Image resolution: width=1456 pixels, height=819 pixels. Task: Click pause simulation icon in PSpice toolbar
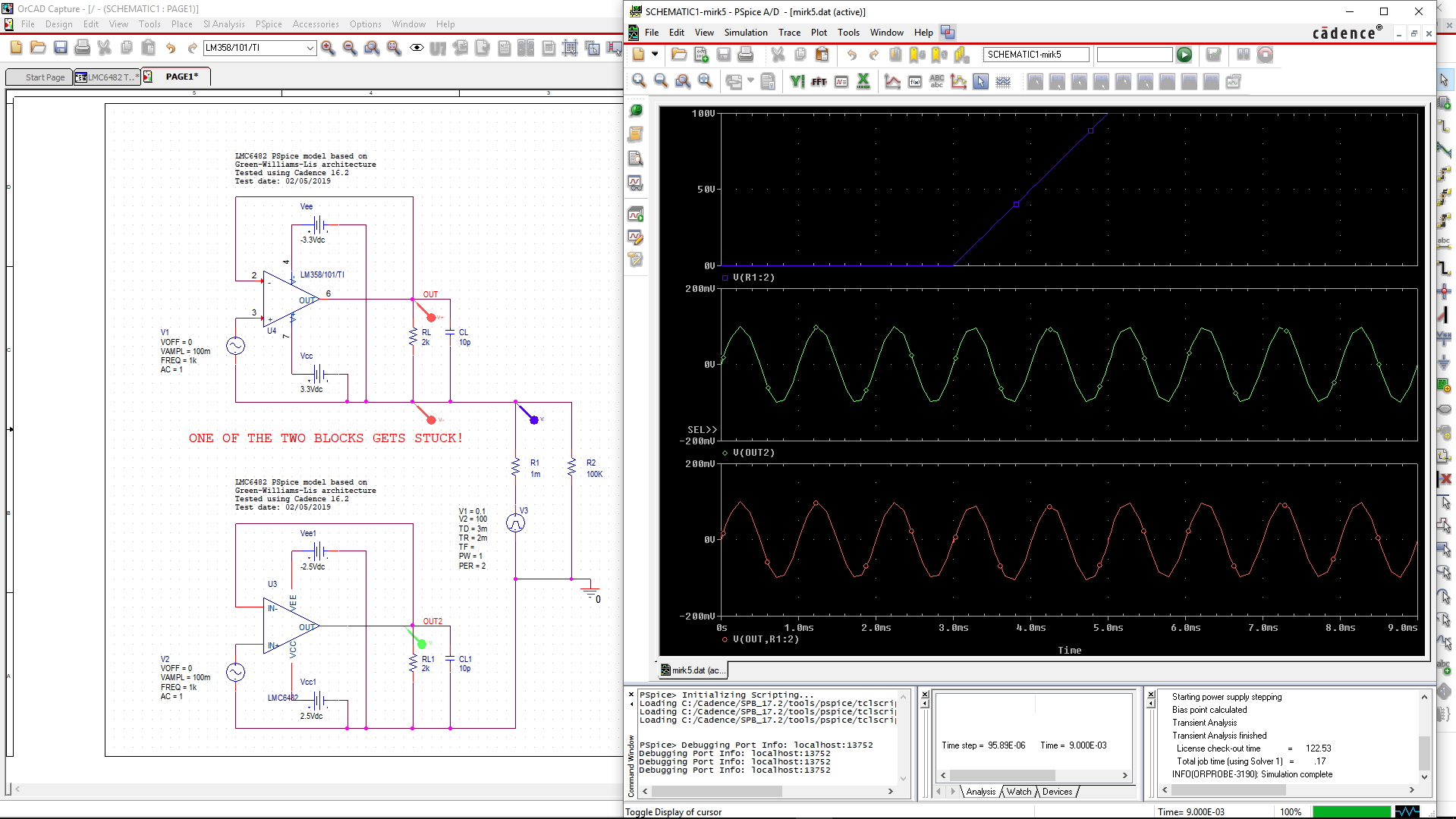pyautogui.click(x=1244, y=55)
